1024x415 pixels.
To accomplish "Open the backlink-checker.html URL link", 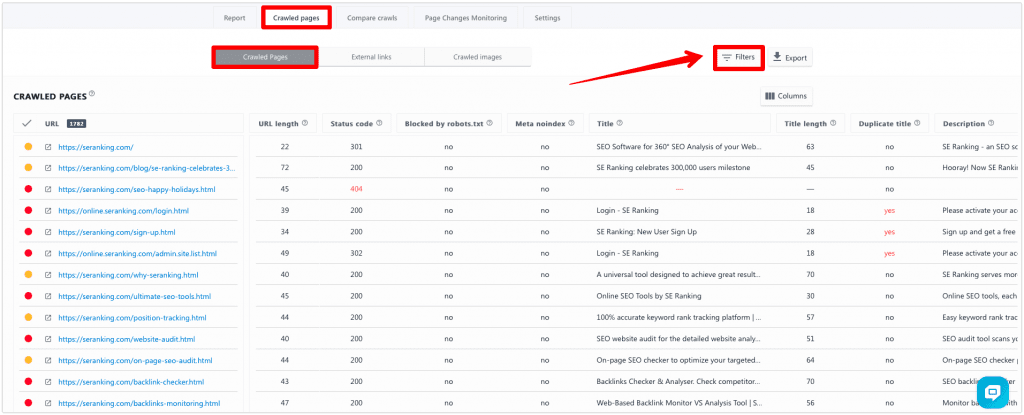I will pyautogui.click(x=131, y=382).
